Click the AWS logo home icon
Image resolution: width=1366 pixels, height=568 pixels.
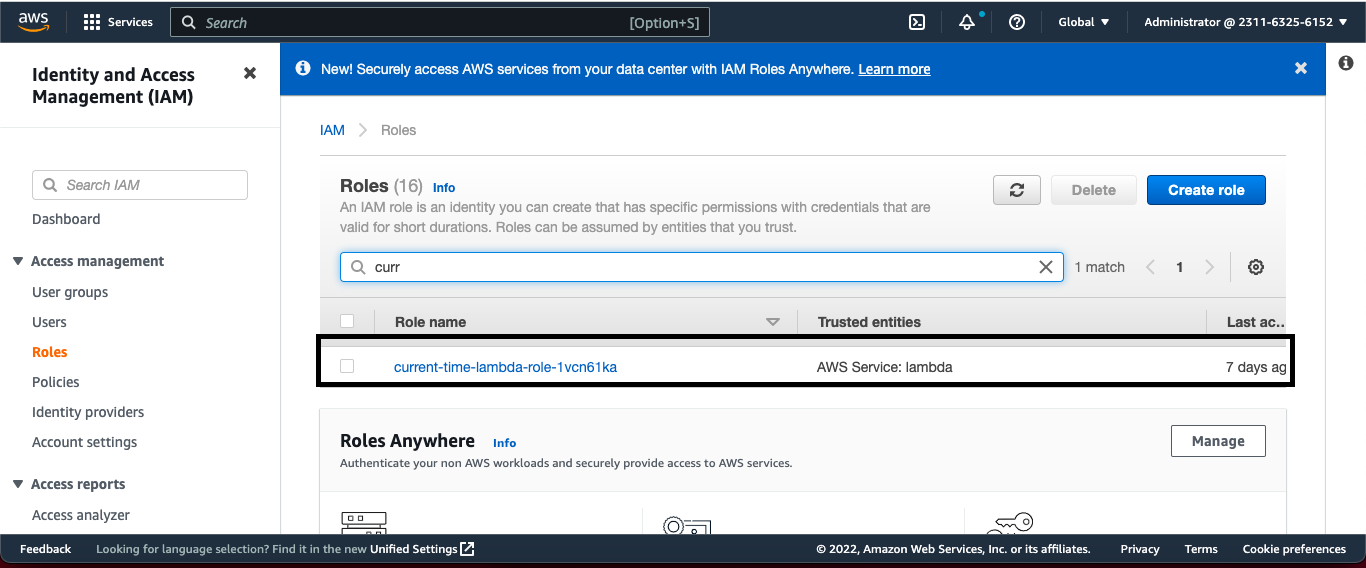click(33, 21)
